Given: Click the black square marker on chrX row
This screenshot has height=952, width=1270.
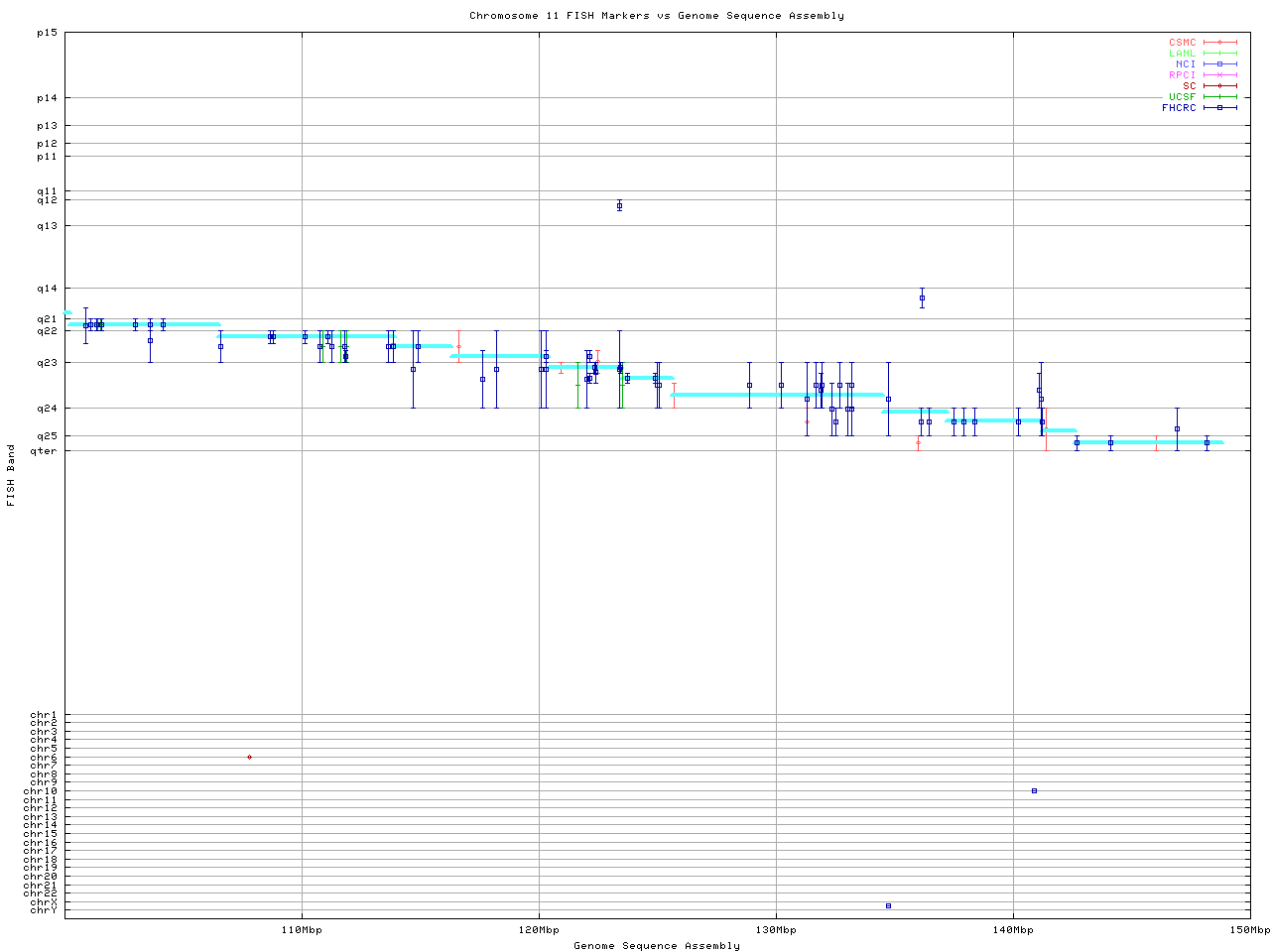Looking at the screenshot, I should coord(888,905).
